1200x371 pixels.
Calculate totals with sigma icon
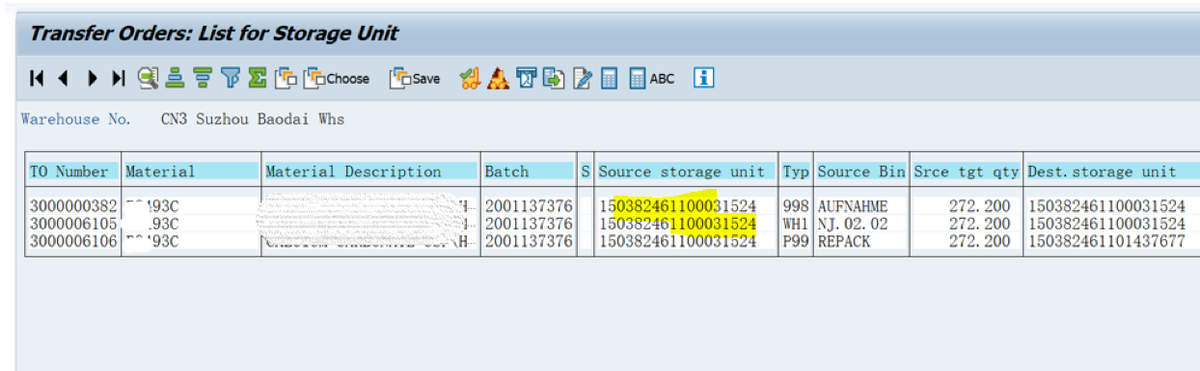click(x=257, y=78)
